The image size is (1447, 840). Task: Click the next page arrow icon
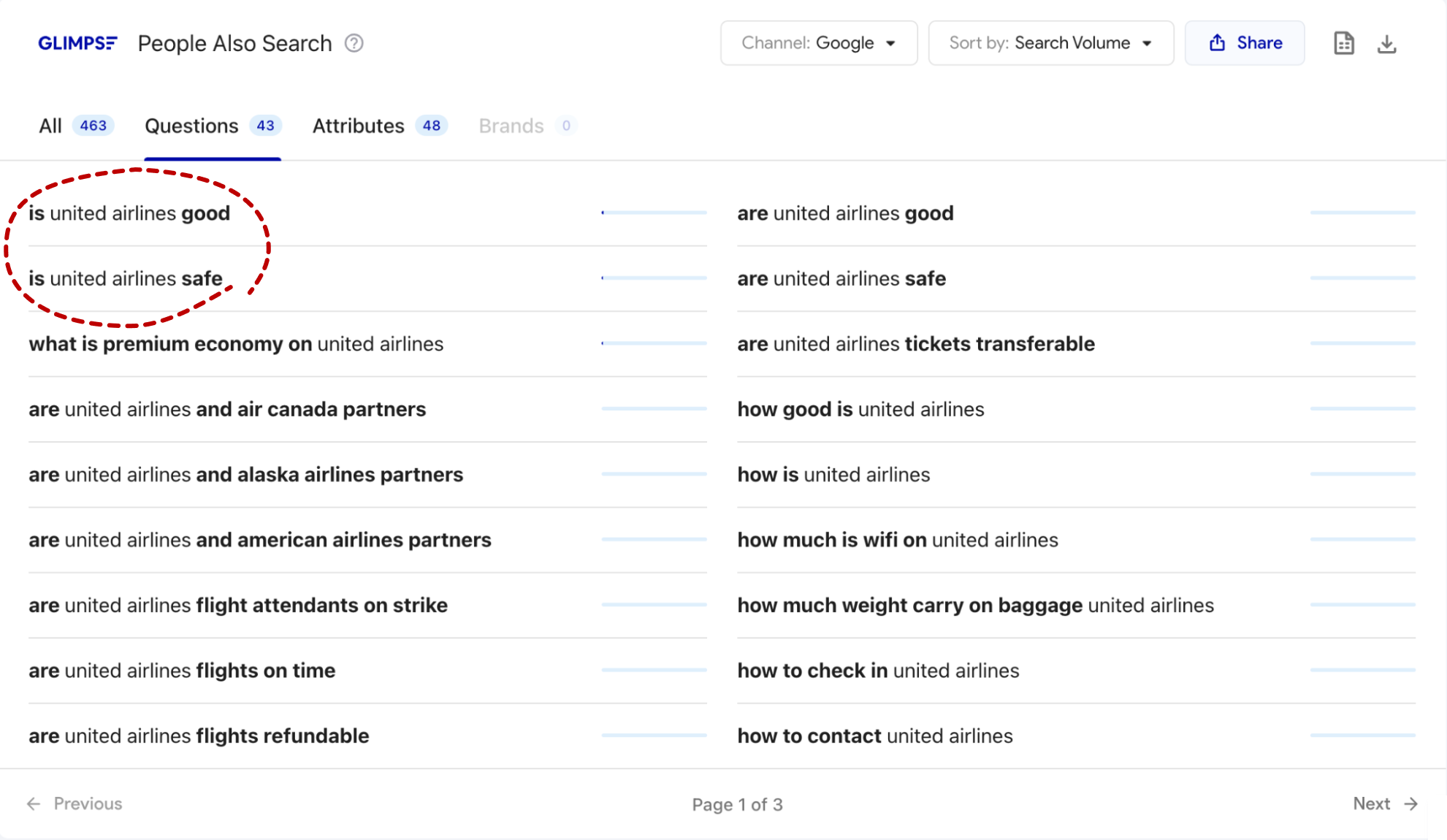[1410, 804]
